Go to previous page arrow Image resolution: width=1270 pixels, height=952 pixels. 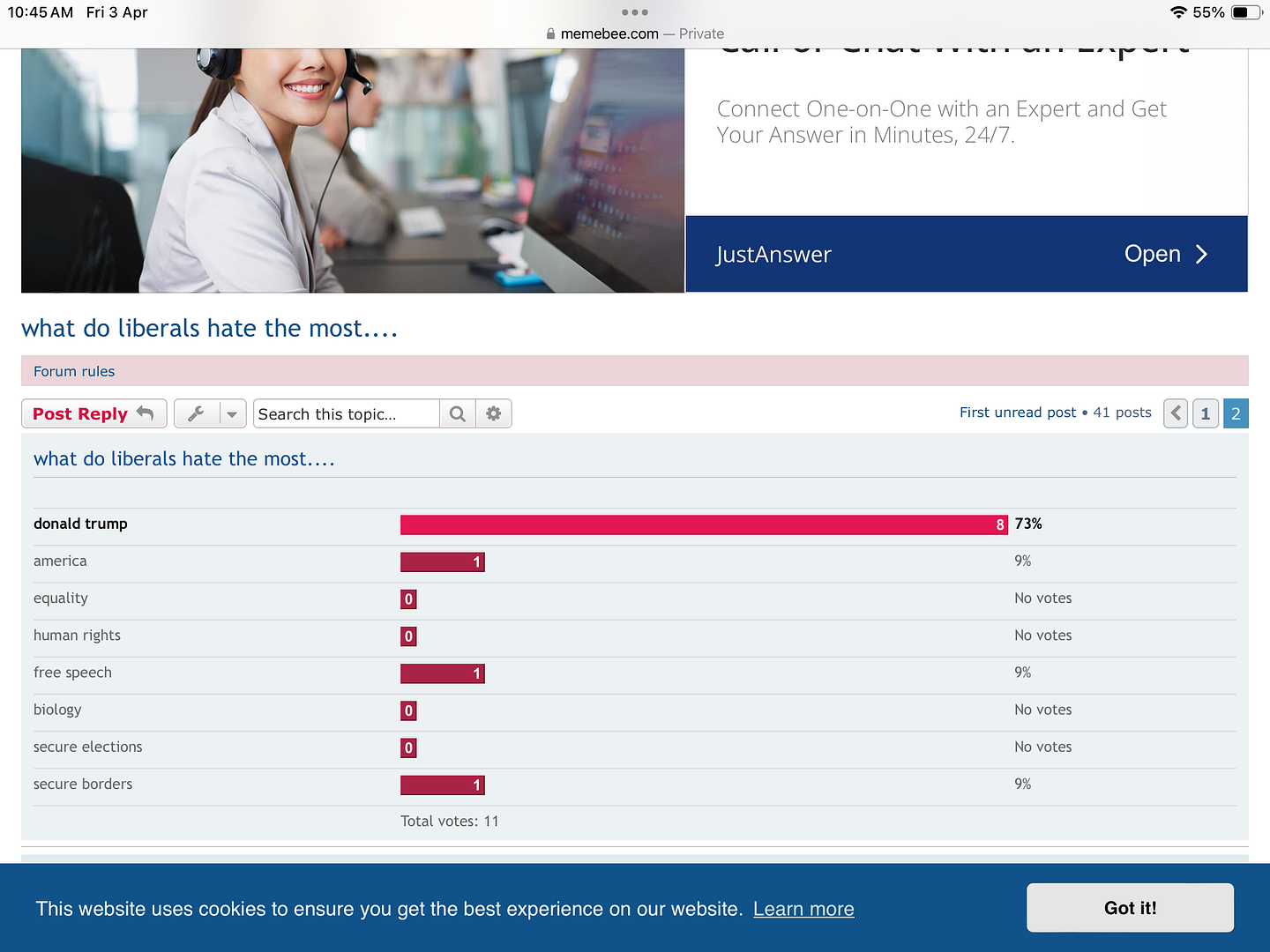click(1176, 413)
